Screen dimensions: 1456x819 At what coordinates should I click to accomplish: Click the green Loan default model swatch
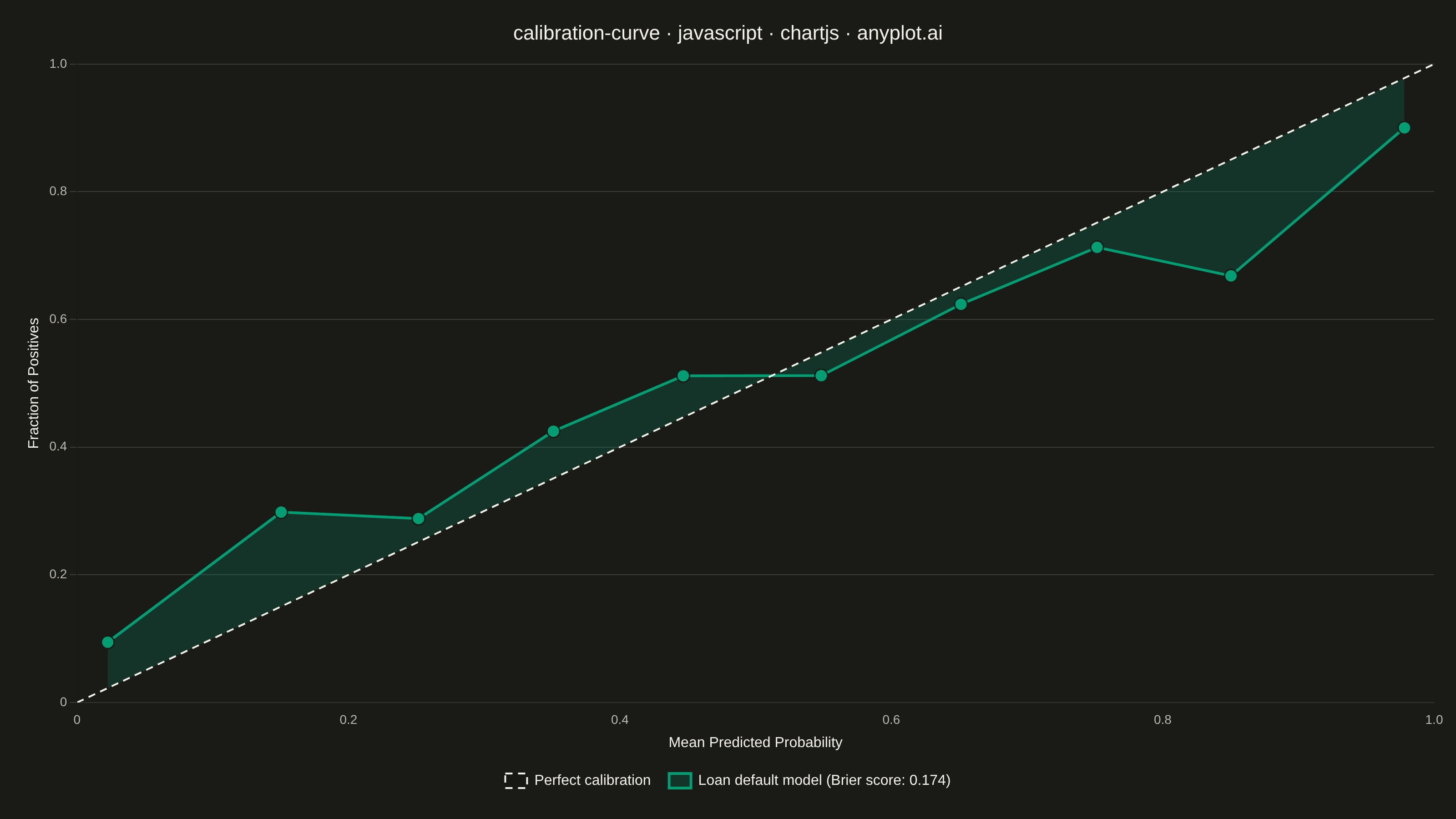click(x=680, y=781)
